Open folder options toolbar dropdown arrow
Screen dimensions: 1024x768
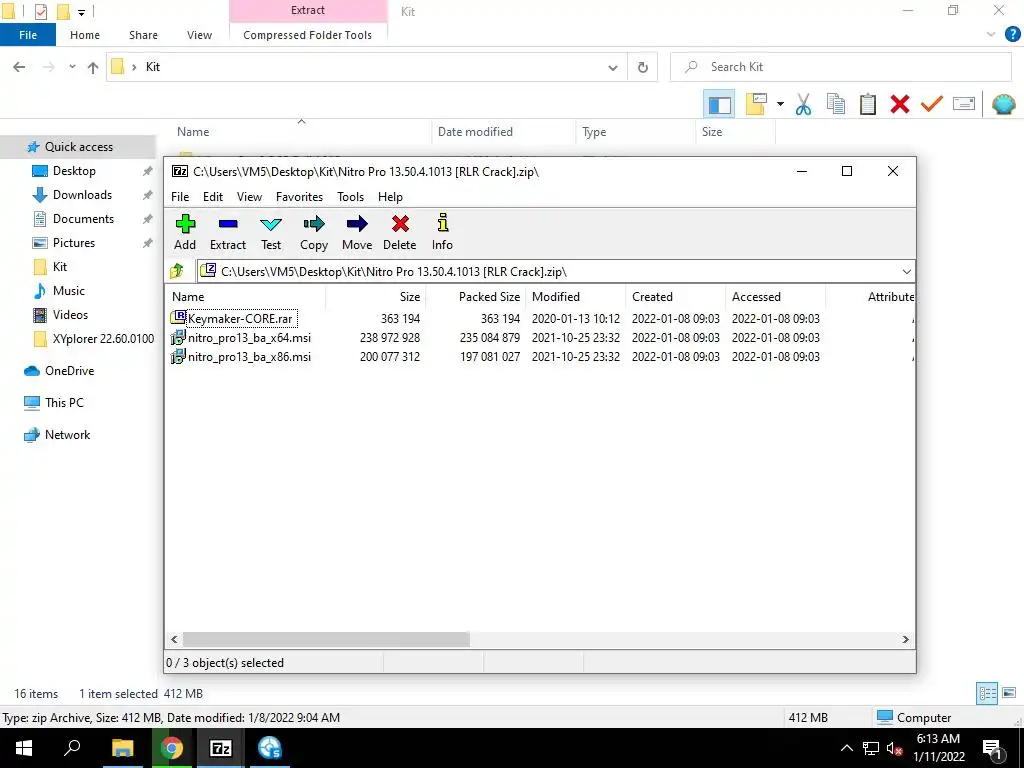tap(780, 104)
